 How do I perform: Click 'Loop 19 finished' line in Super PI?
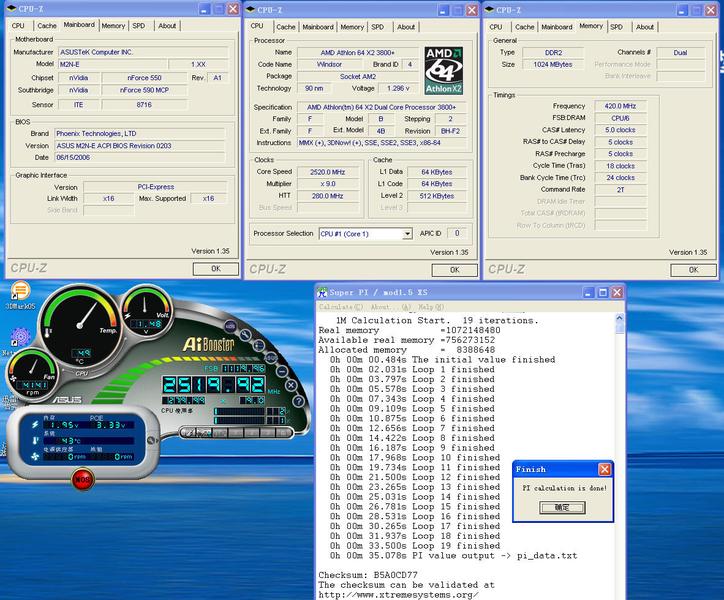pyautogui.click(x=415, y=545)
